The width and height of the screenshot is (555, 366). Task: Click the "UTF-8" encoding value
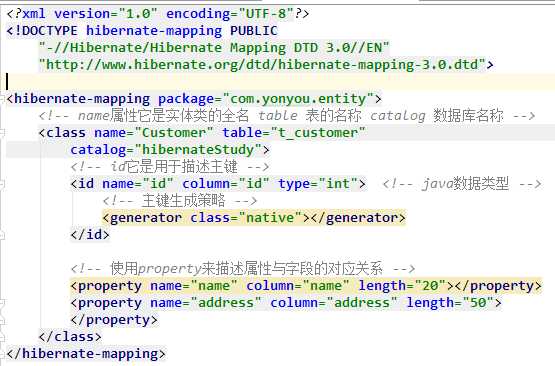point(266,13)
